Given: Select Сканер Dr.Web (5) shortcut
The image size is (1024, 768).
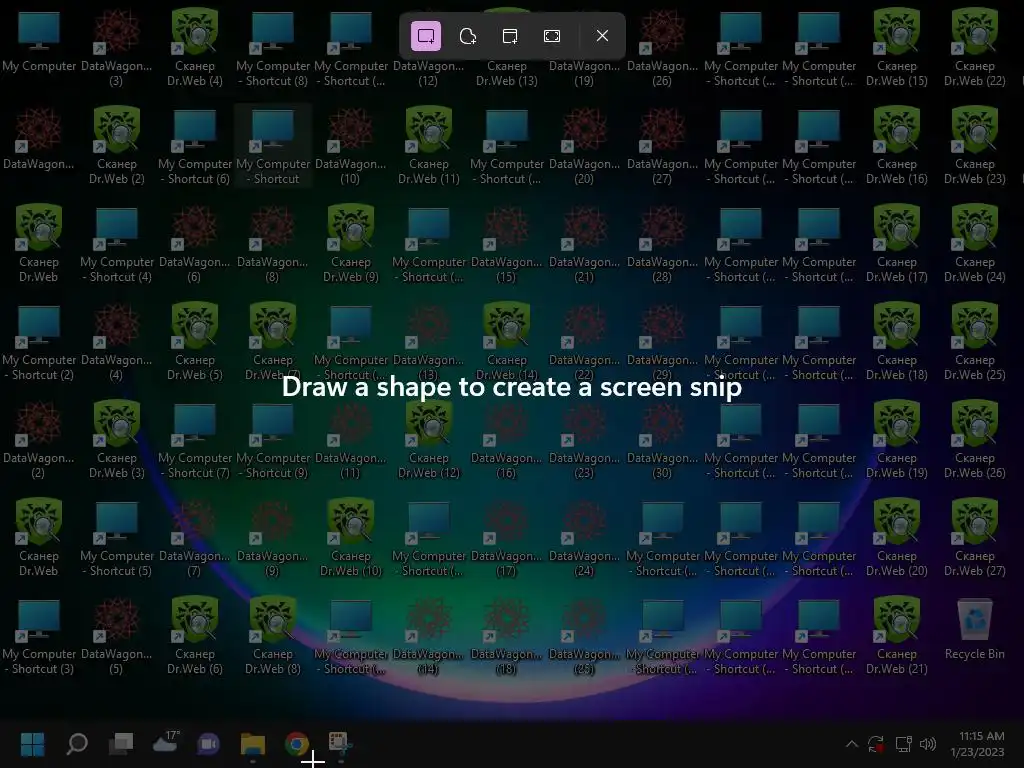Looking at the screenshot, I should 195,342.
